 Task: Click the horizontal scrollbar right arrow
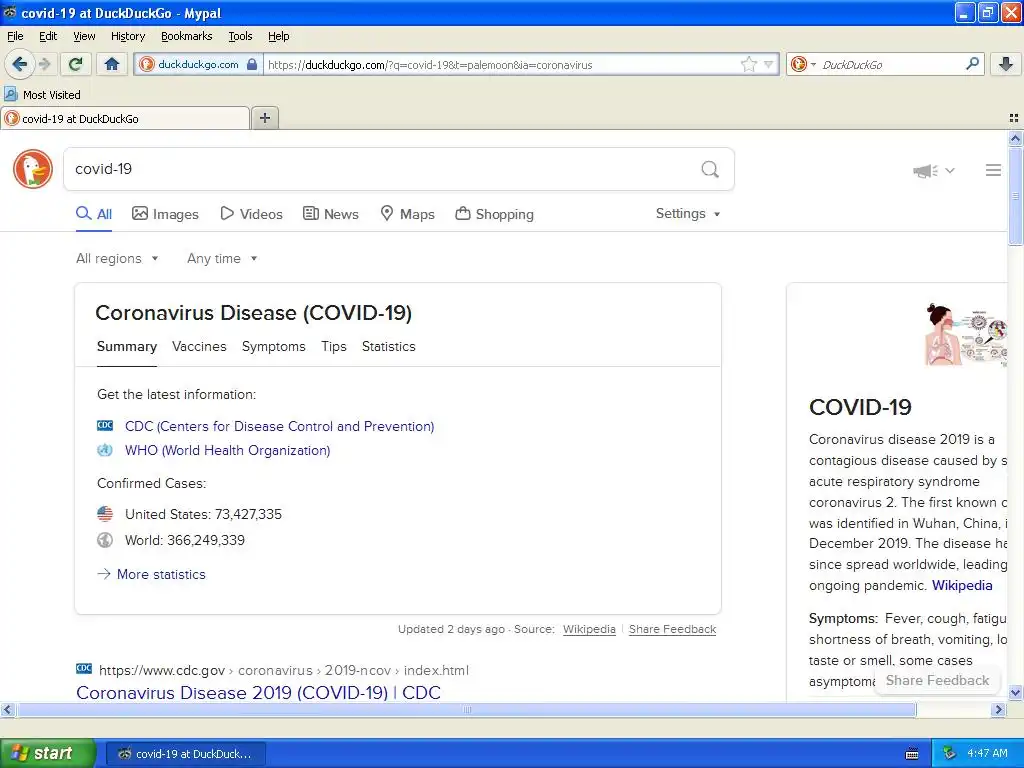click(998, 710)
